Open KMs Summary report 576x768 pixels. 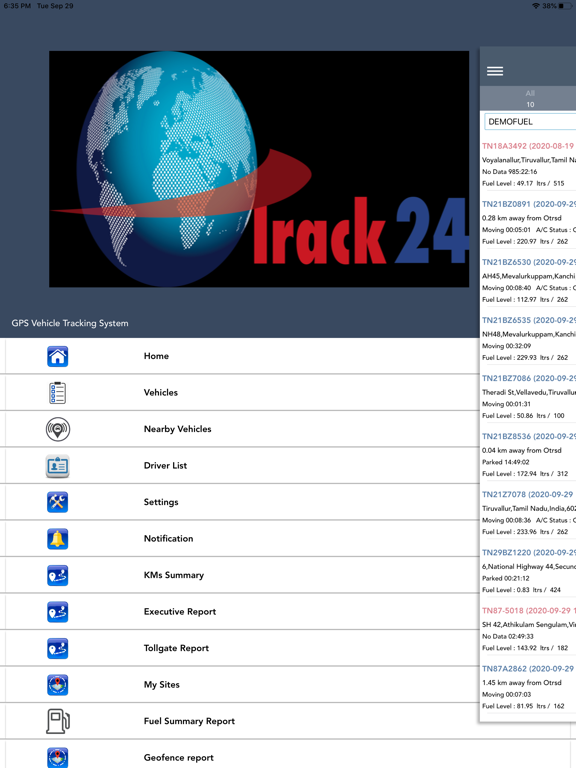[x=240, y=575]
